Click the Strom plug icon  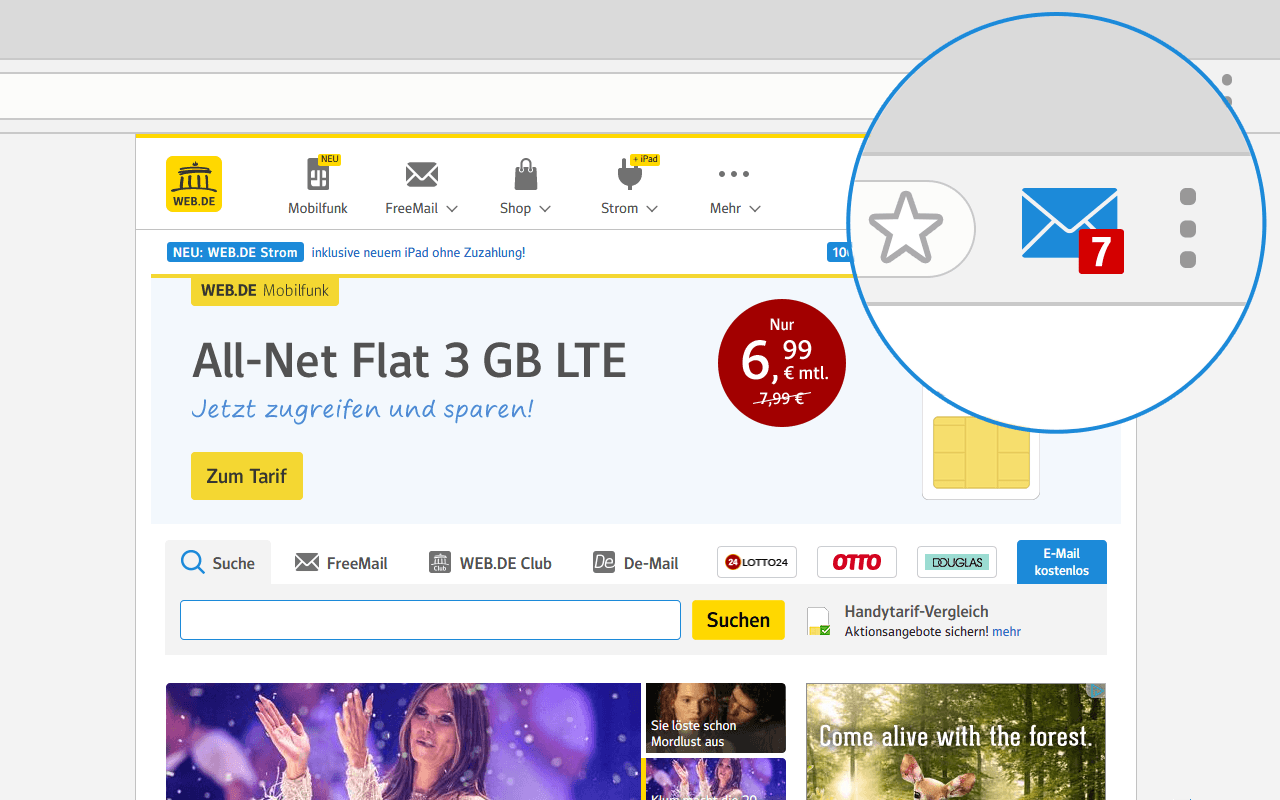[629, 174]
